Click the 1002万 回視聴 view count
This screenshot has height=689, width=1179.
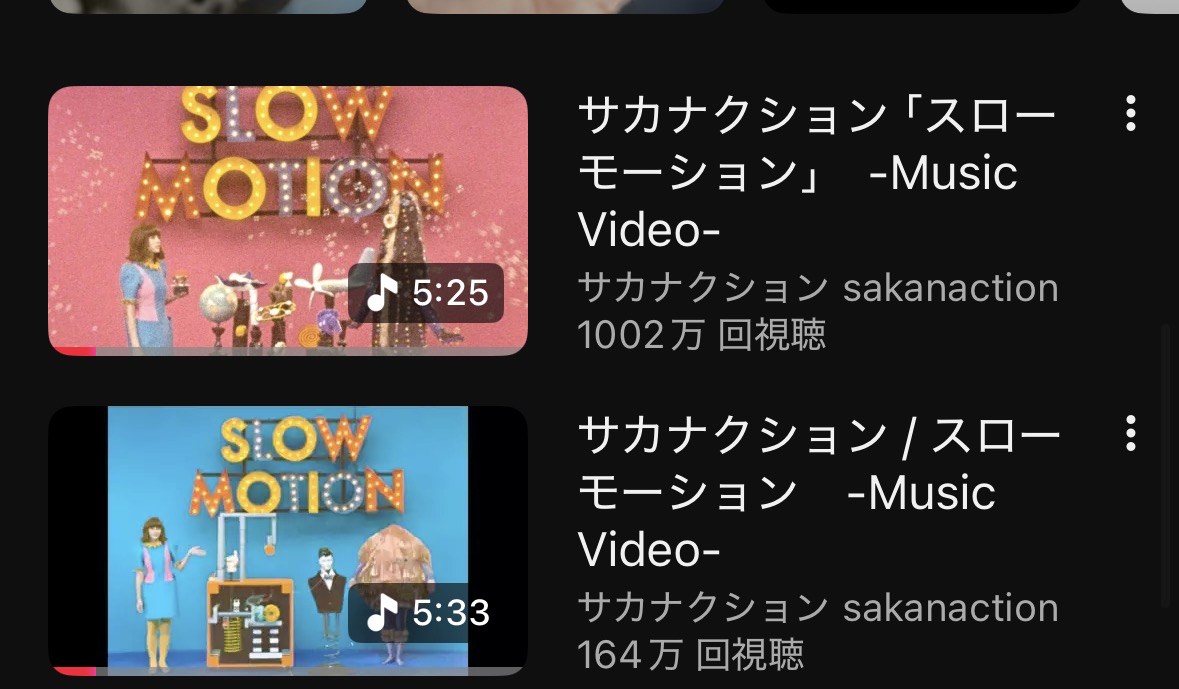click(702, 335)
